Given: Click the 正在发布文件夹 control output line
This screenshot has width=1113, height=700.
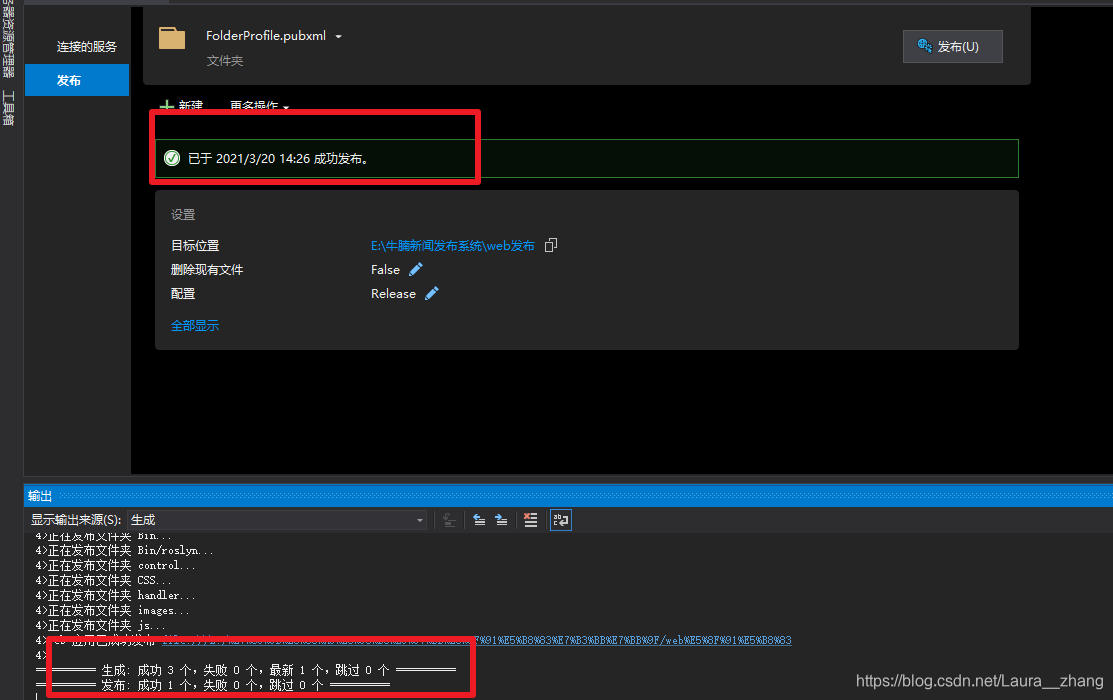Looking at the screenshot, I should click(x=115, y=565).
